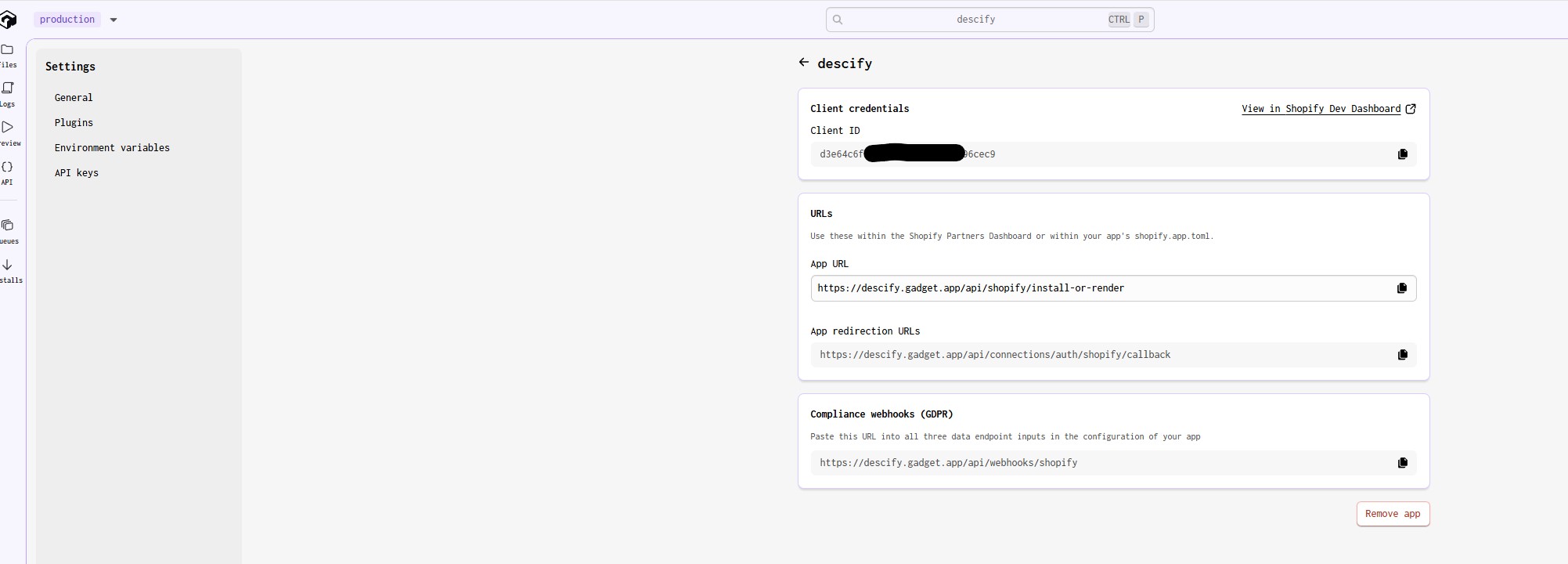The image size is (1568, 564).
Task: Open General settings
Action: 74,98
